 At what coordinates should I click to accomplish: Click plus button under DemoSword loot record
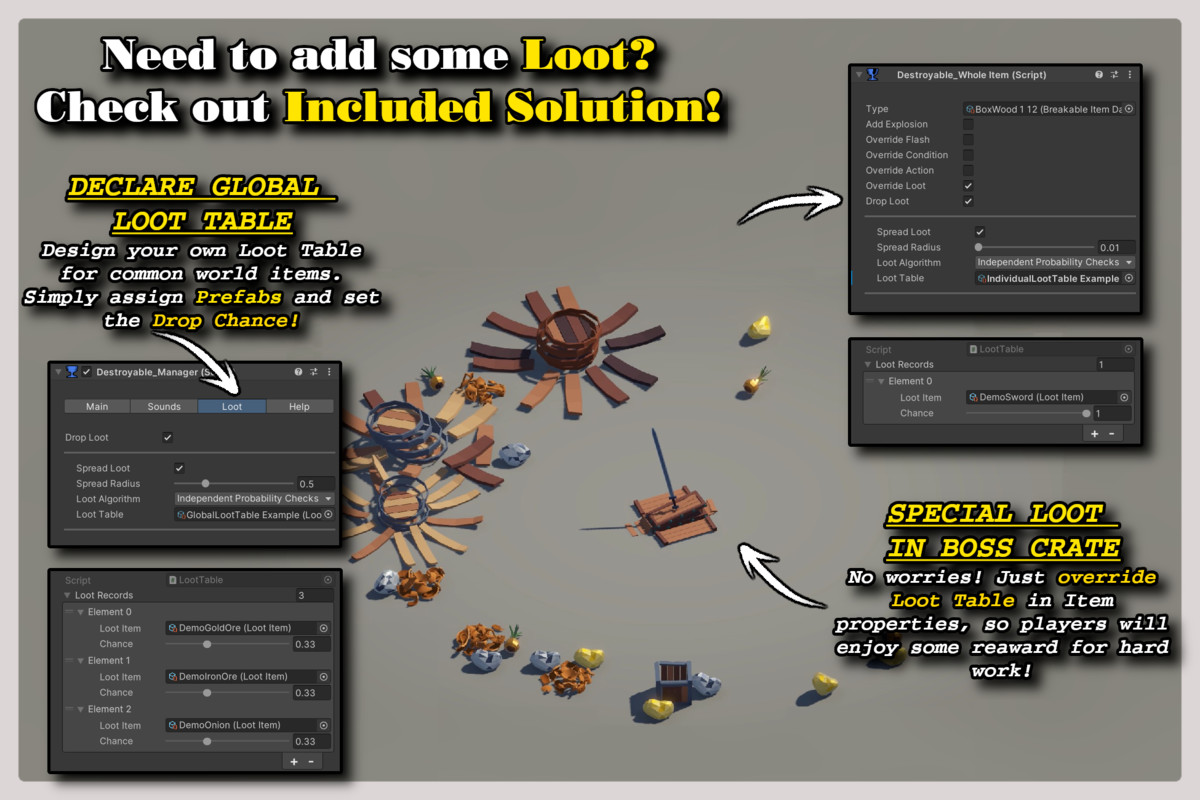(1094, 433)
